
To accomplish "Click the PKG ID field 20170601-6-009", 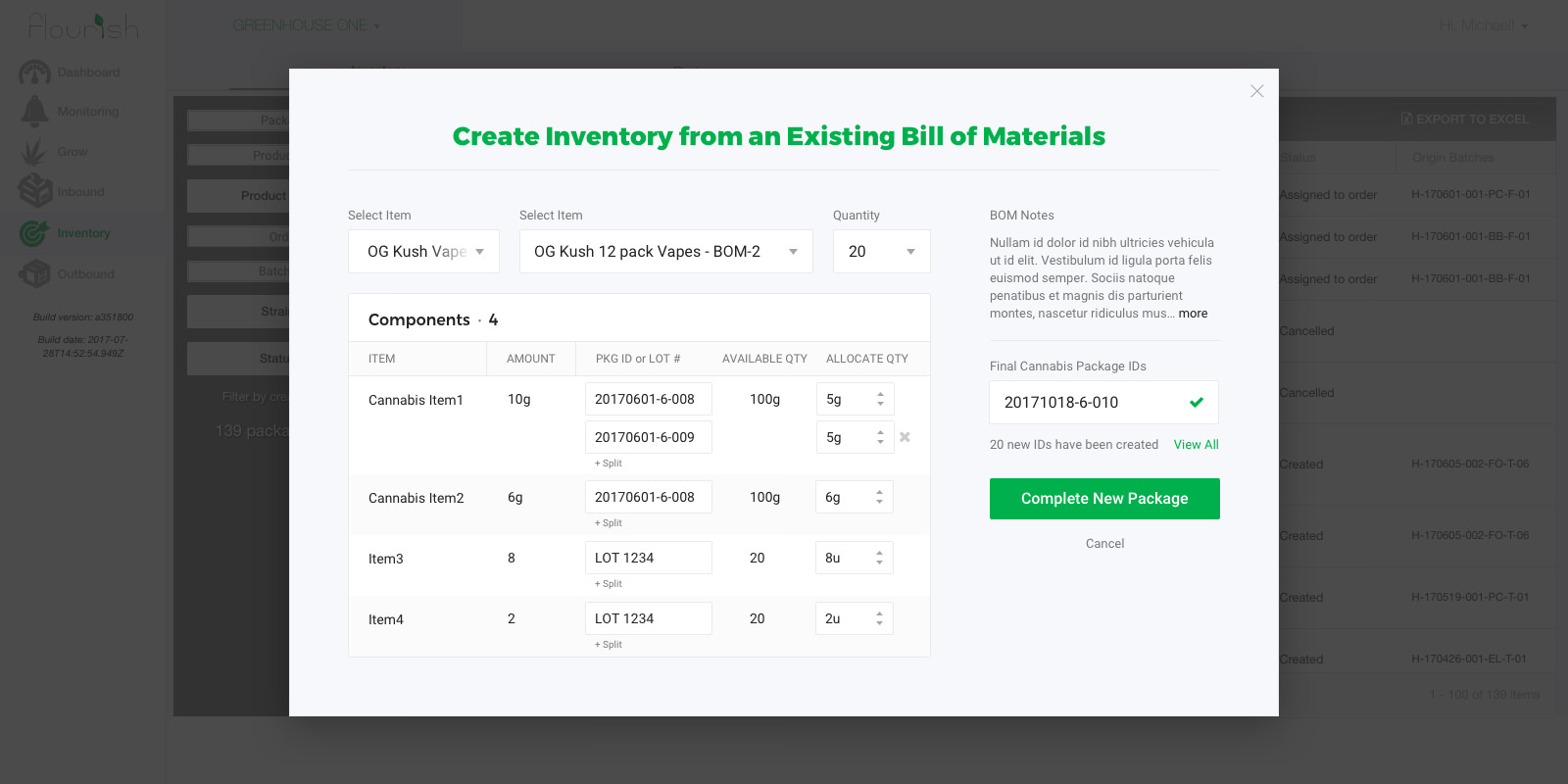I will point(649,437).
